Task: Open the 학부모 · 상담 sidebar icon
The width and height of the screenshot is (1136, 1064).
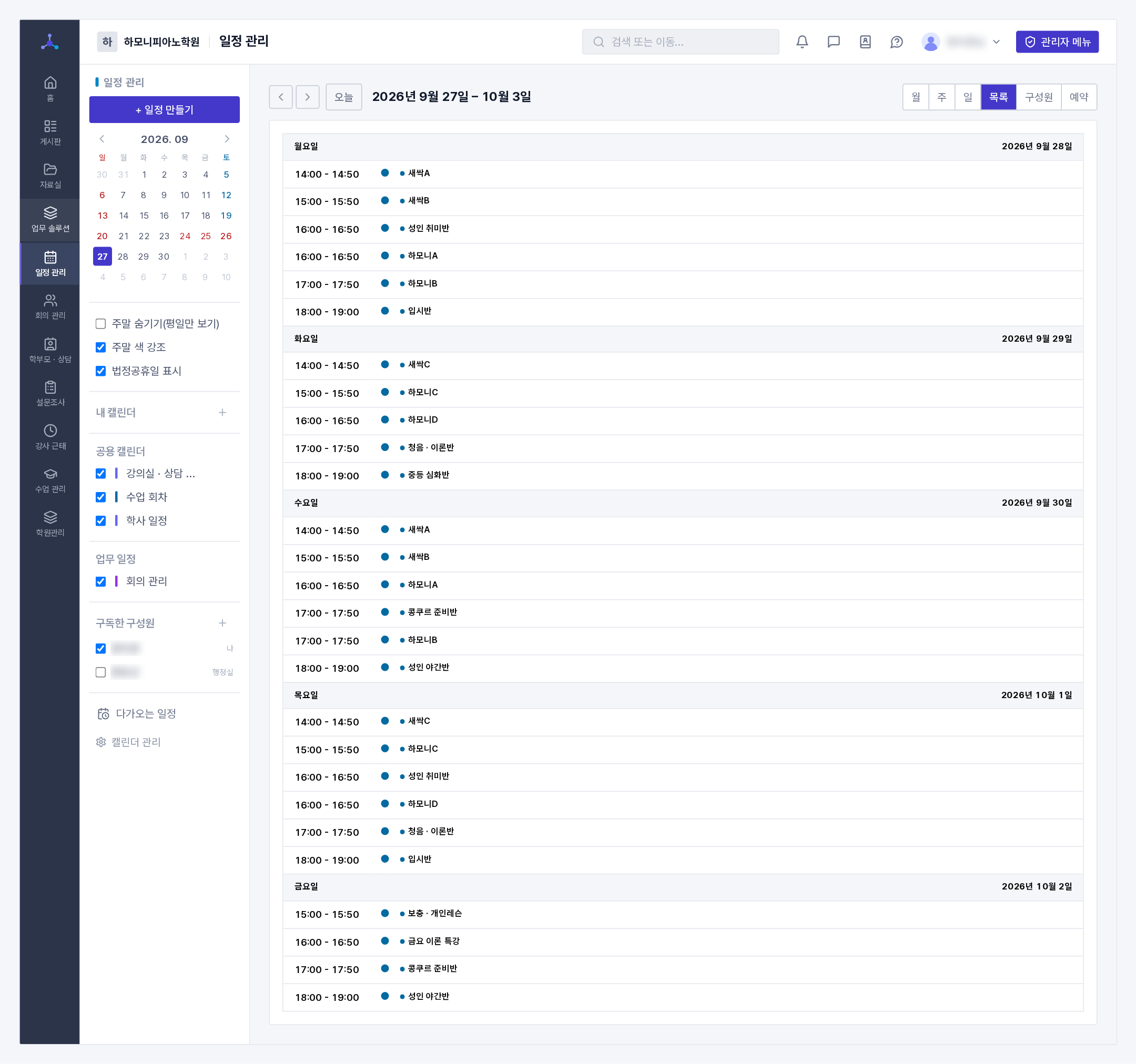Action: [x=50, y=350]
